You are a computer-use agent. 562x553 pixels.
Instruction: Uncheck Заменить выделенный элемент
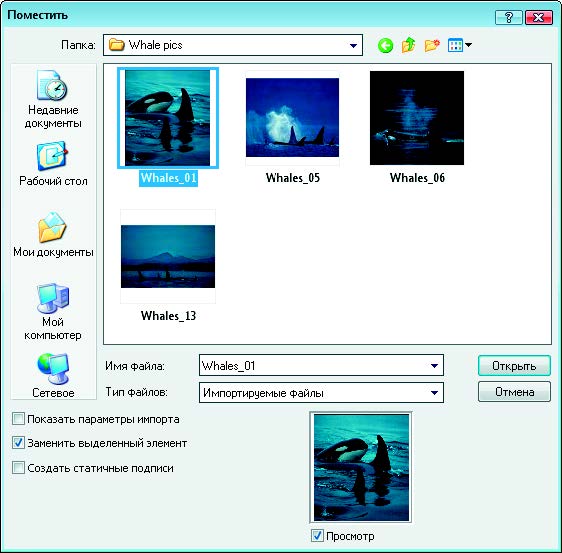pyautogui.click(x=18, y=443)
